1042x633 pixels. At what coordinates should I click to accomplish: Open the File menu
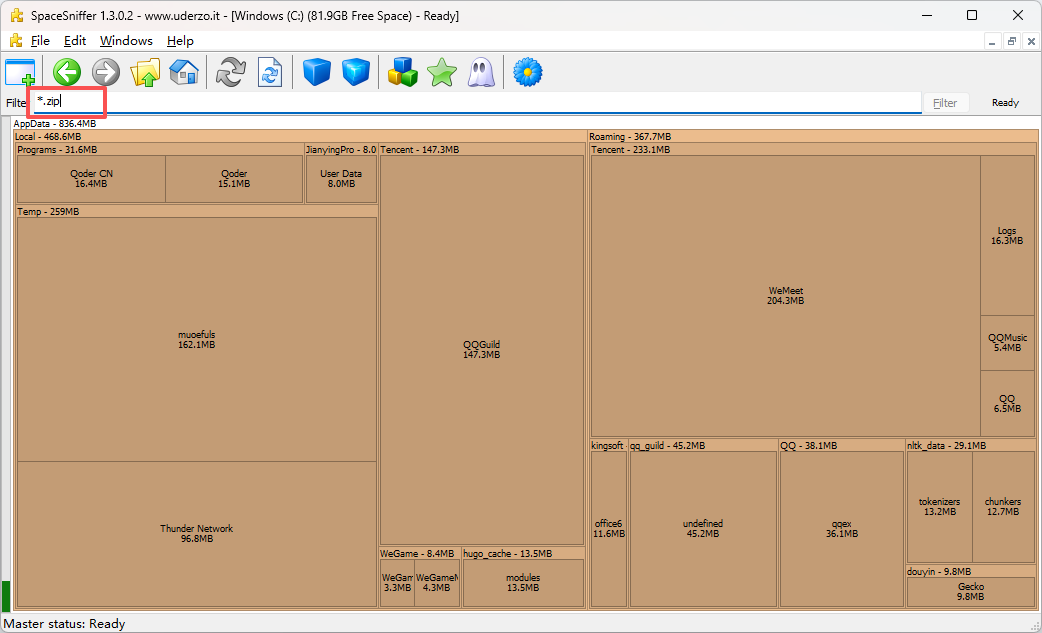[41, 41]
